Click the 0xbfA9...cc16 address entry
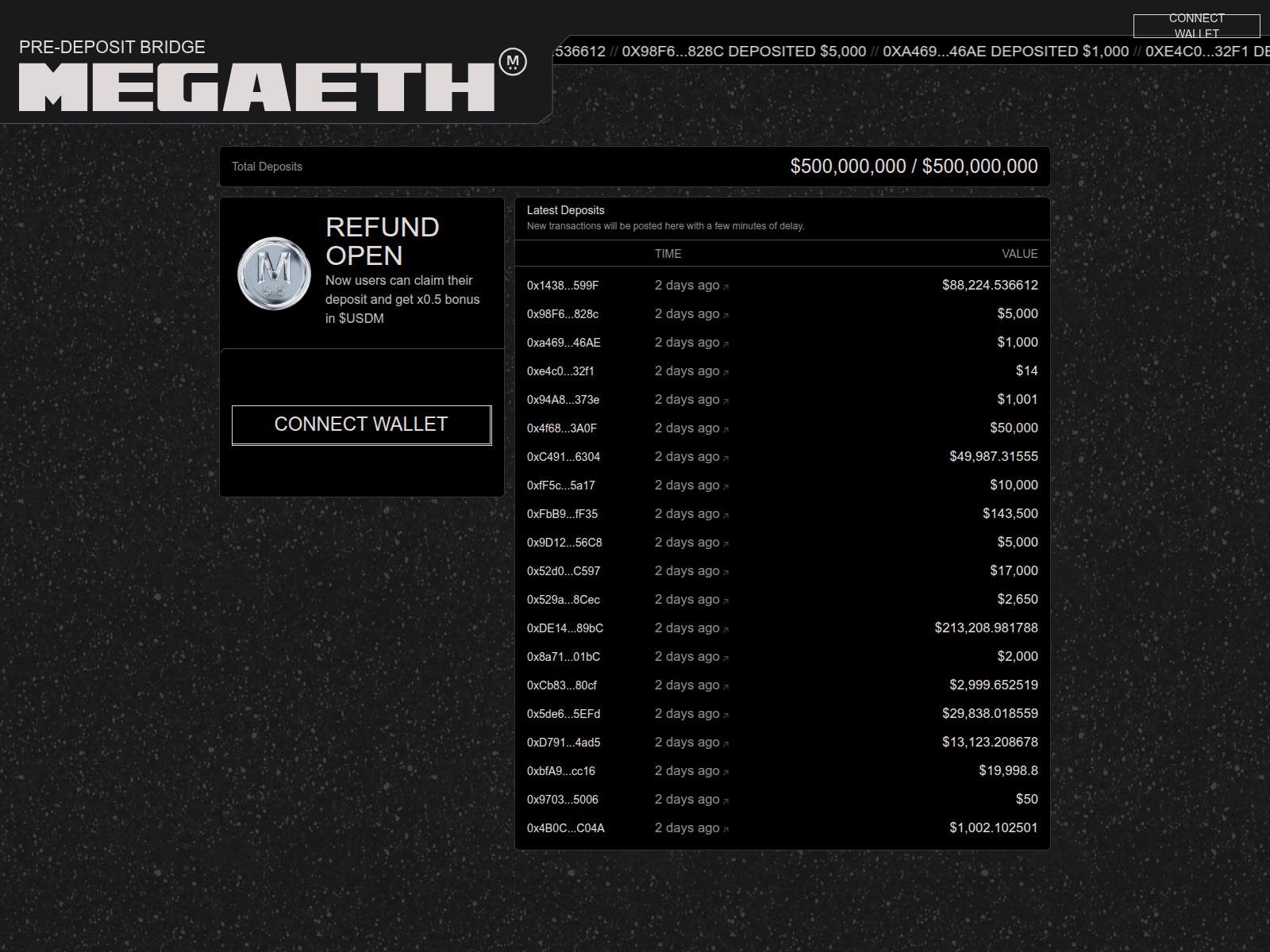 coord(561,771)
